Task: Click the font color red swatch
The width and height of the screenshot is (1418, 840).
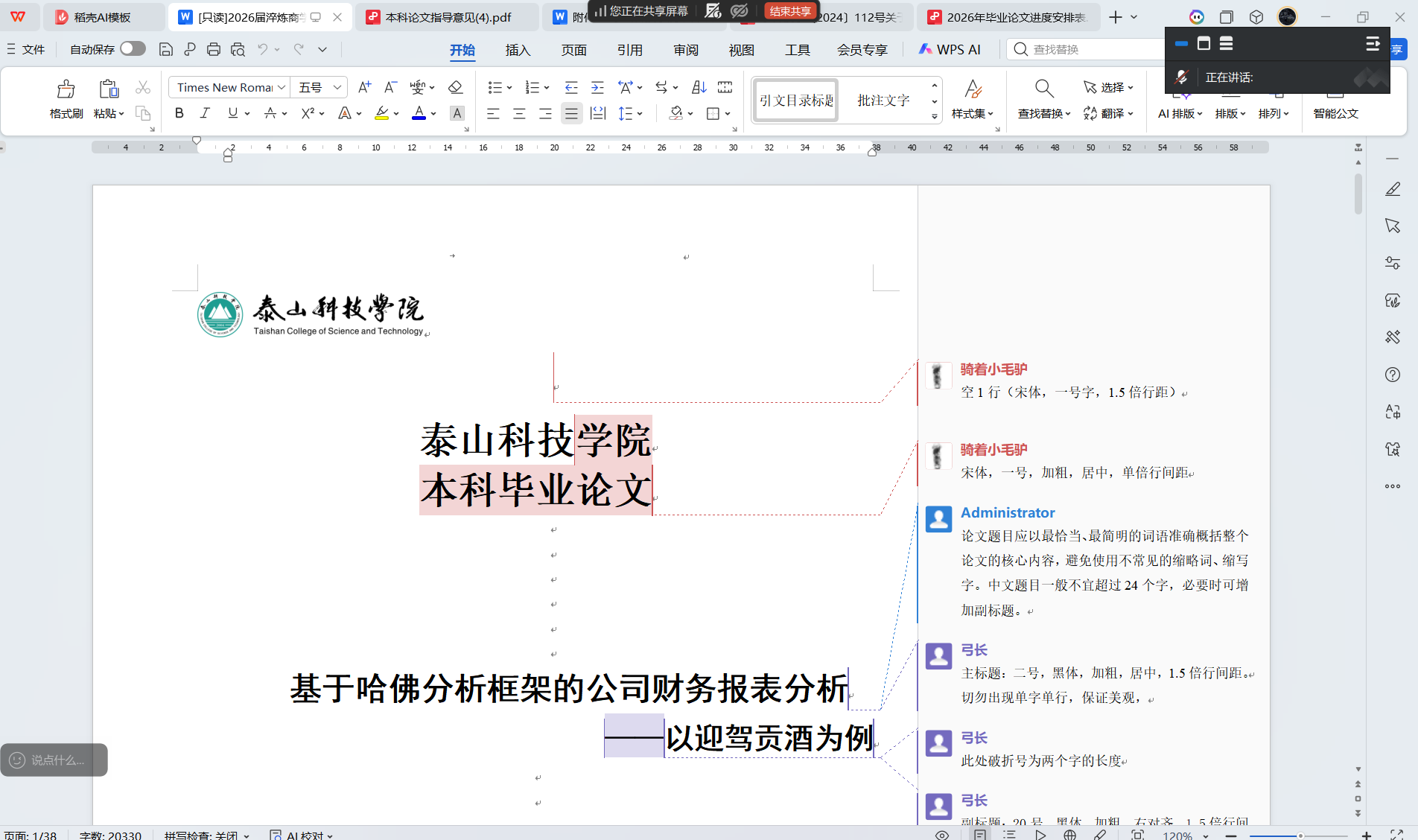Action: pyautogui.click(x=419, y=113)
